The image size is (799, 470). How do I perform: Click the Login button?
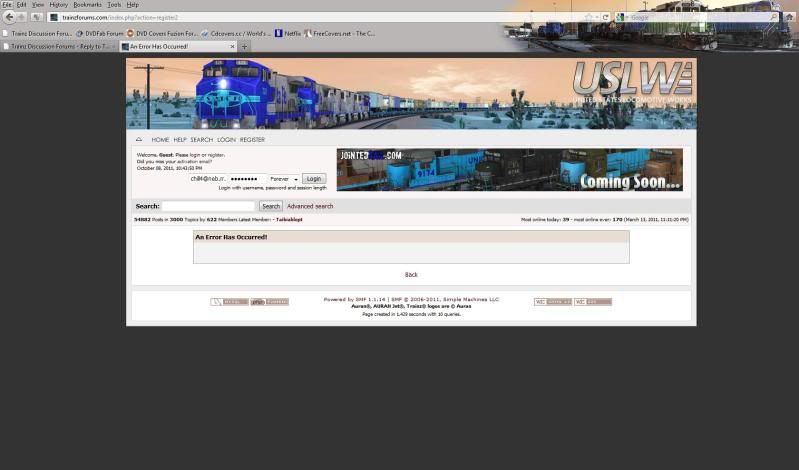314,179
